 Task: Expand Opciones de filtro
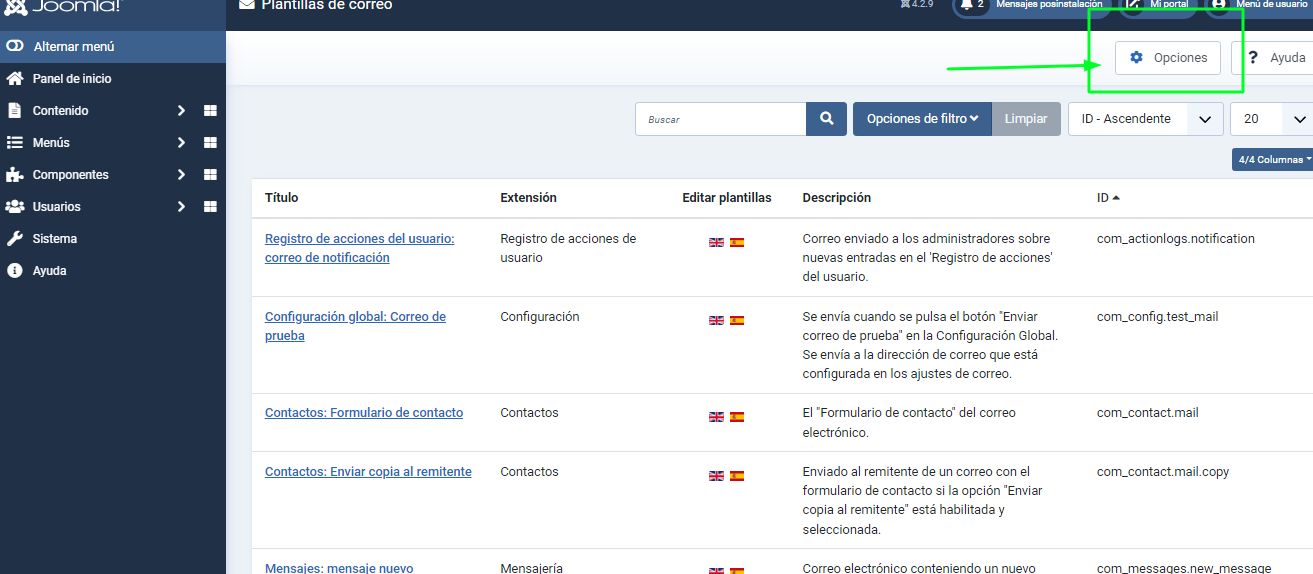(x=921, y=119)
